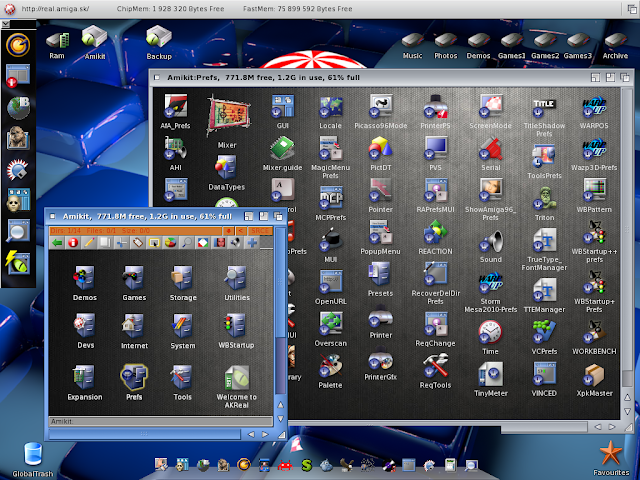Click the SRCE button in Amikit window
Image resolution: width=640 pixels, height=480 pixels.
(x=260, y=231)
